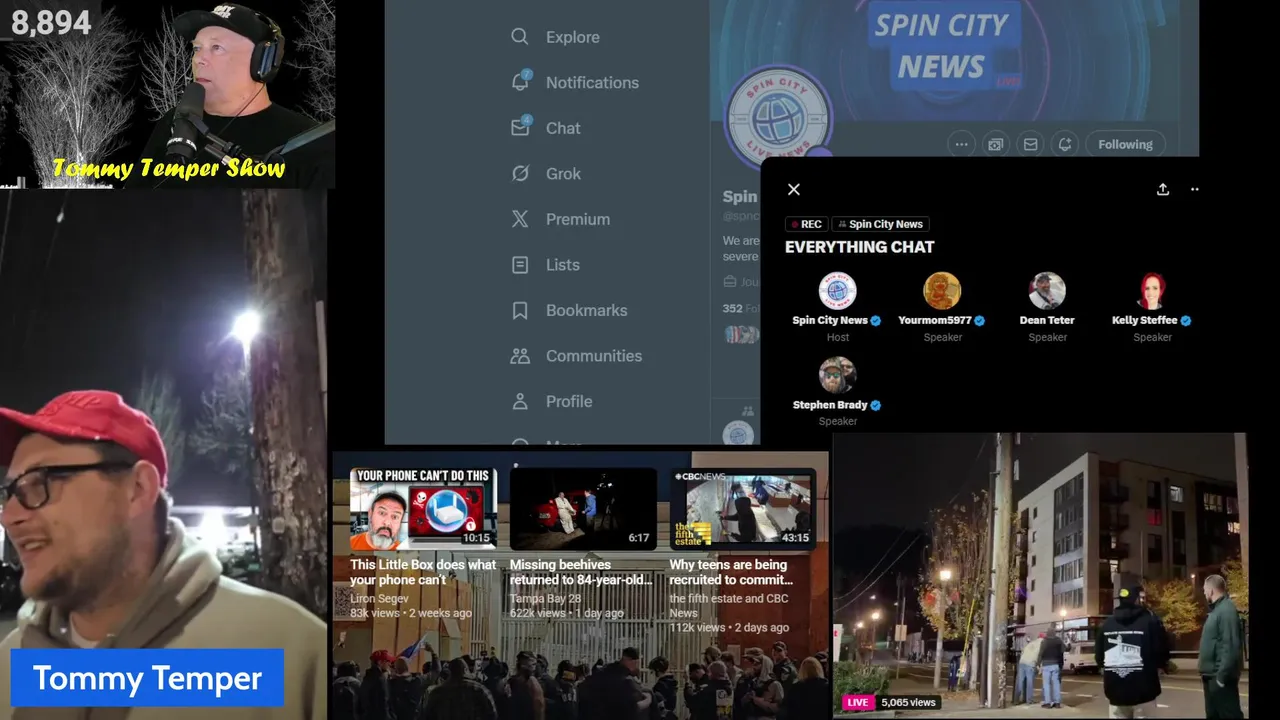
Task: Click '83k views • 2 weeks ago' text
Action: 411,613
